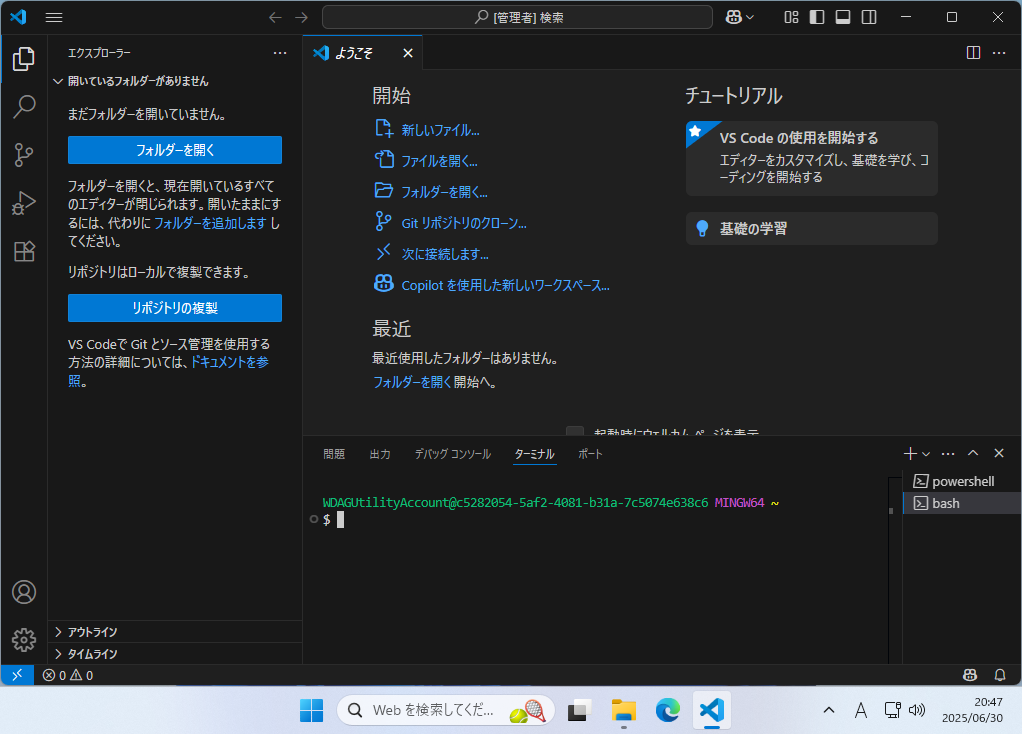Open the Explorer view in activity bar

[23, 59]
